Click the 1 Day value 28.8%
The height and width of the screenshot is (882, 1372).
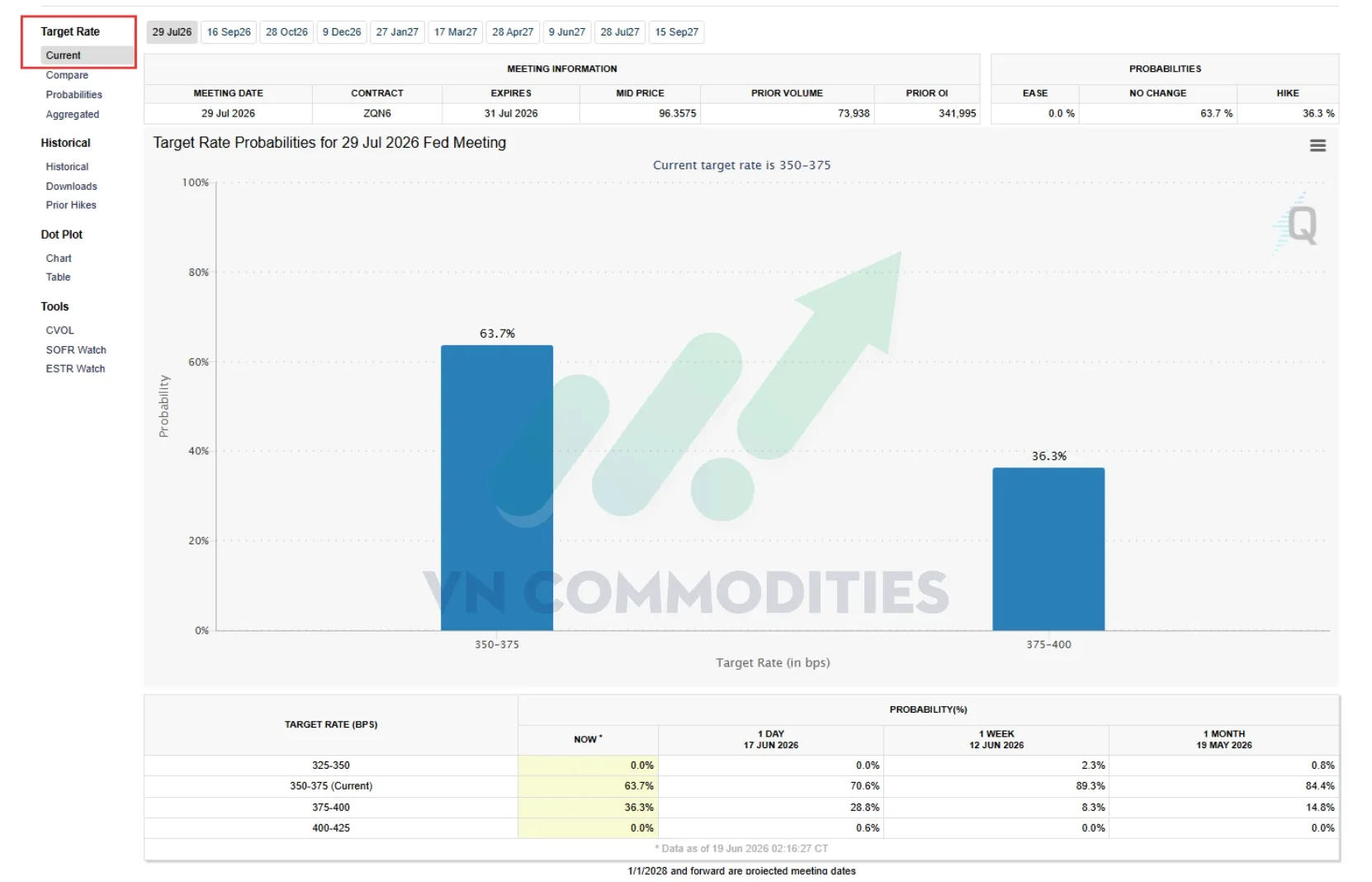(x=864, y=808)
